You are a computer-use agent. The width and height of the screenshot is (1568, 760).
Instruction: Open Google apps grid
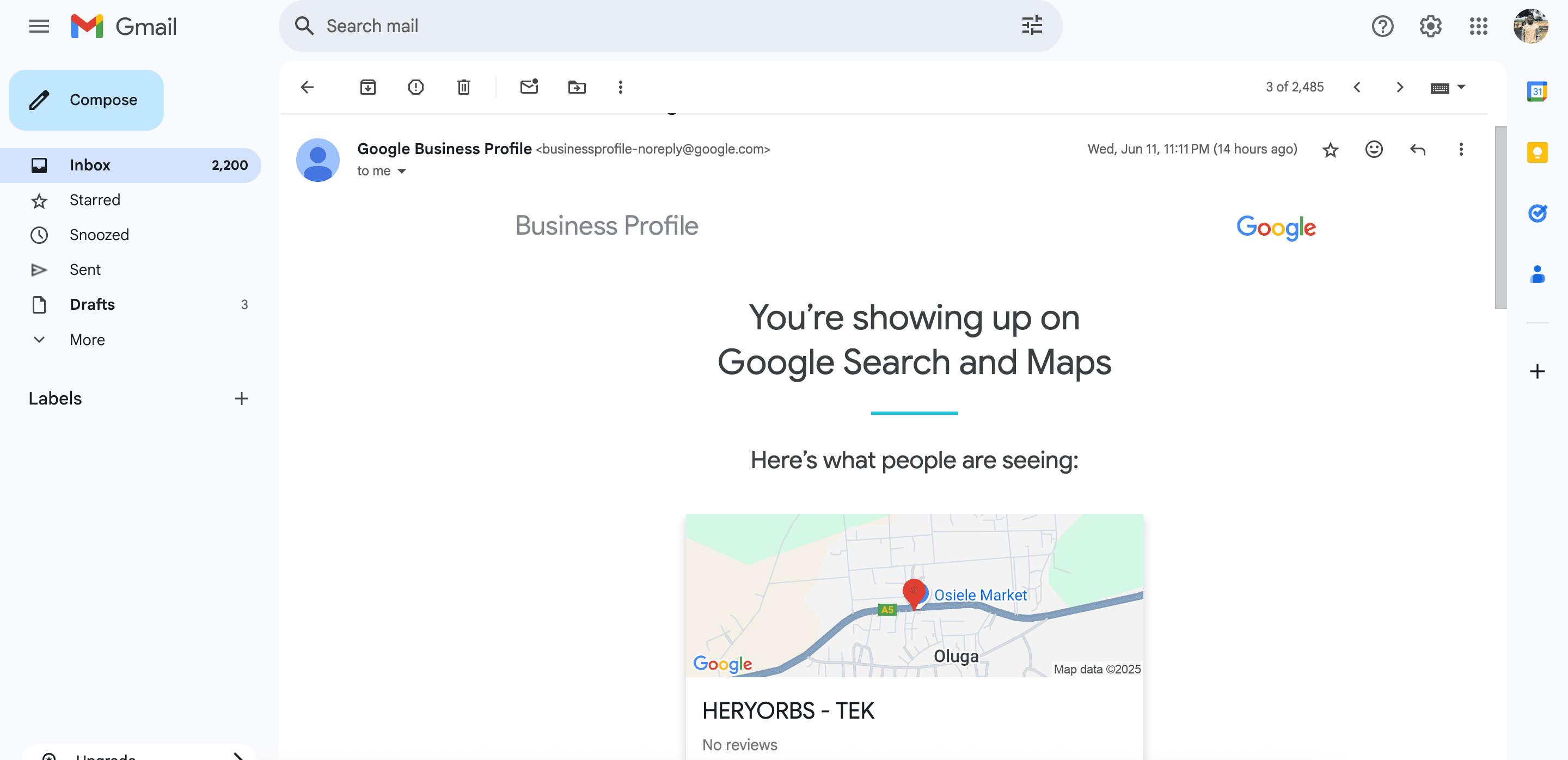pos(1478,26)
